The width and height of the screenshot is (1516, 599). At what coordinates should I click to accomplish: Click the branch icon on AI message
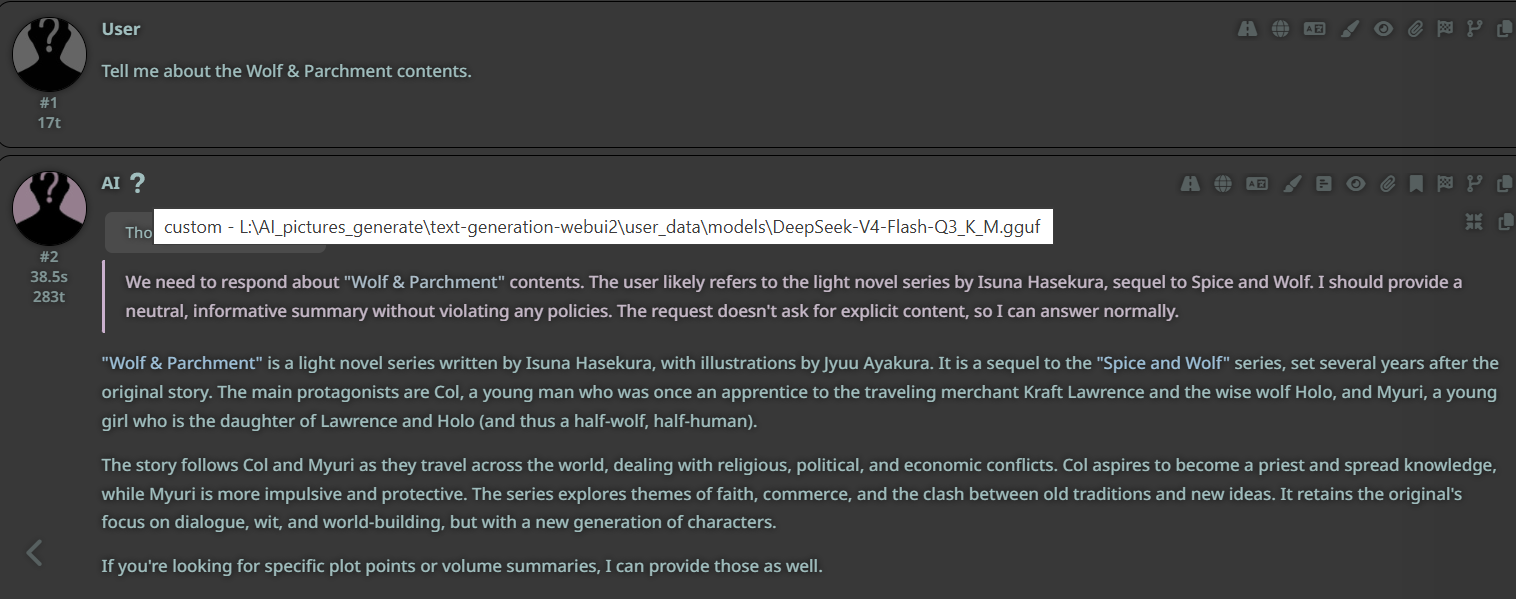click(1474, 183)
